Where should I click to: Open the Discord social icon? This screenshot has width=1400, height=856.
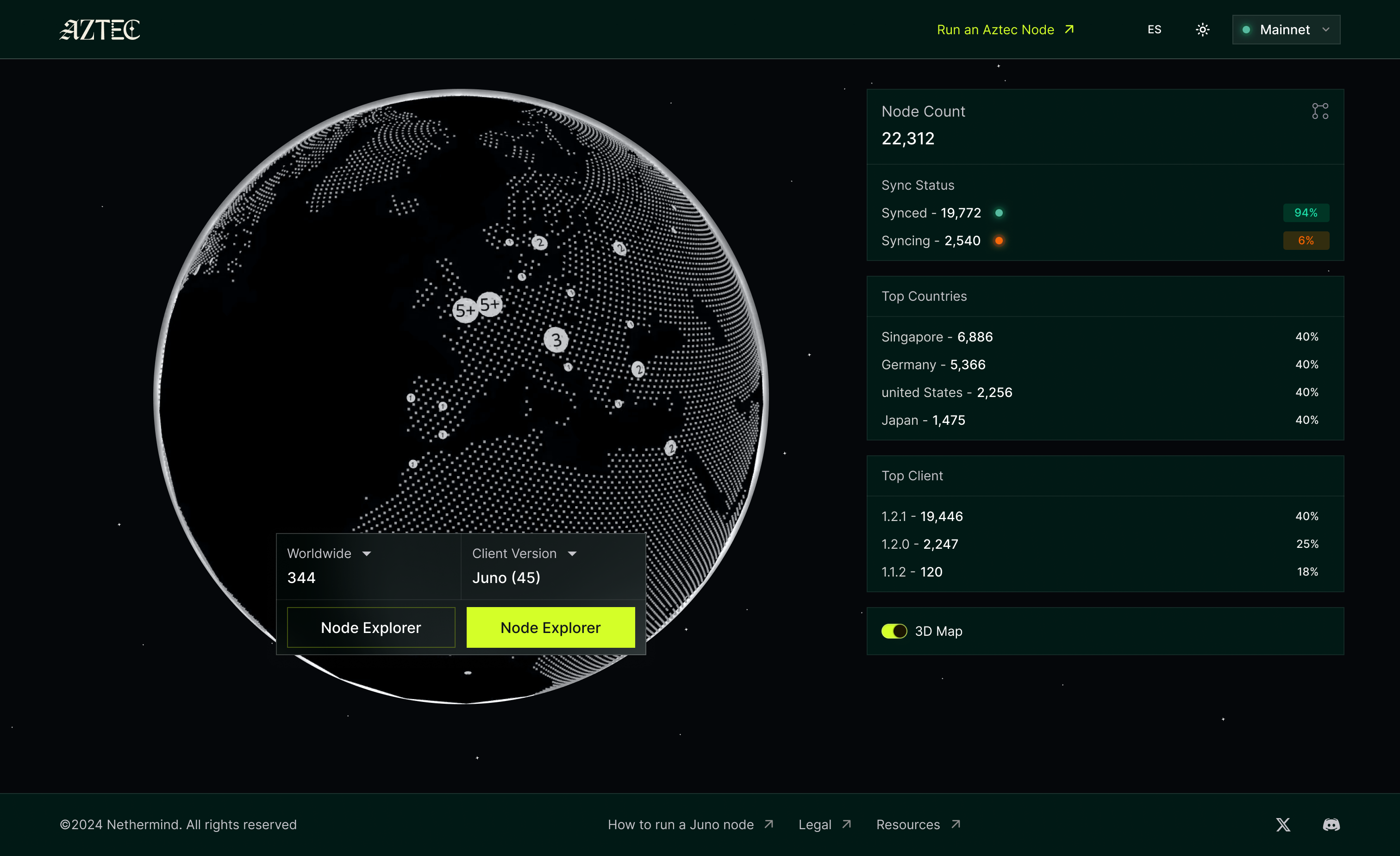coord(1331,825)
